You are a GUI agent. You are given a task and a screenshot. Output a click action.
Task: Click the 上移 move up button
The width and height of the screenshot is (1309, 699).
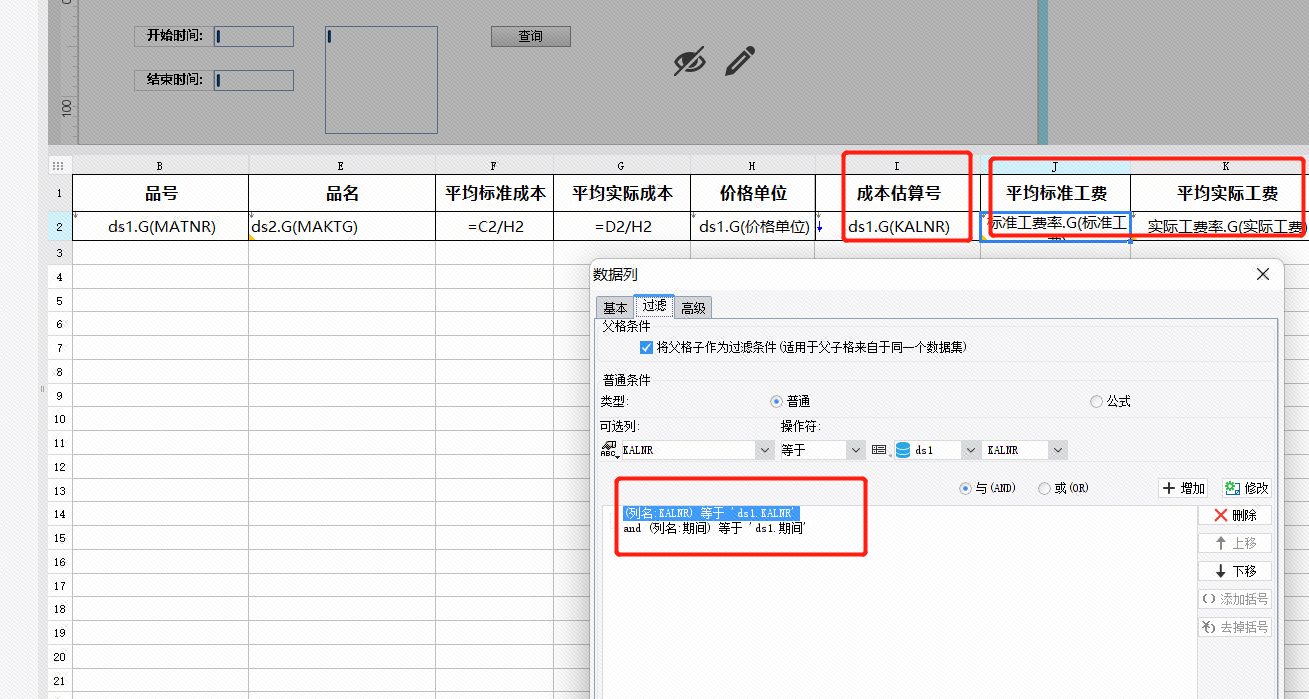coord(1234,543)
